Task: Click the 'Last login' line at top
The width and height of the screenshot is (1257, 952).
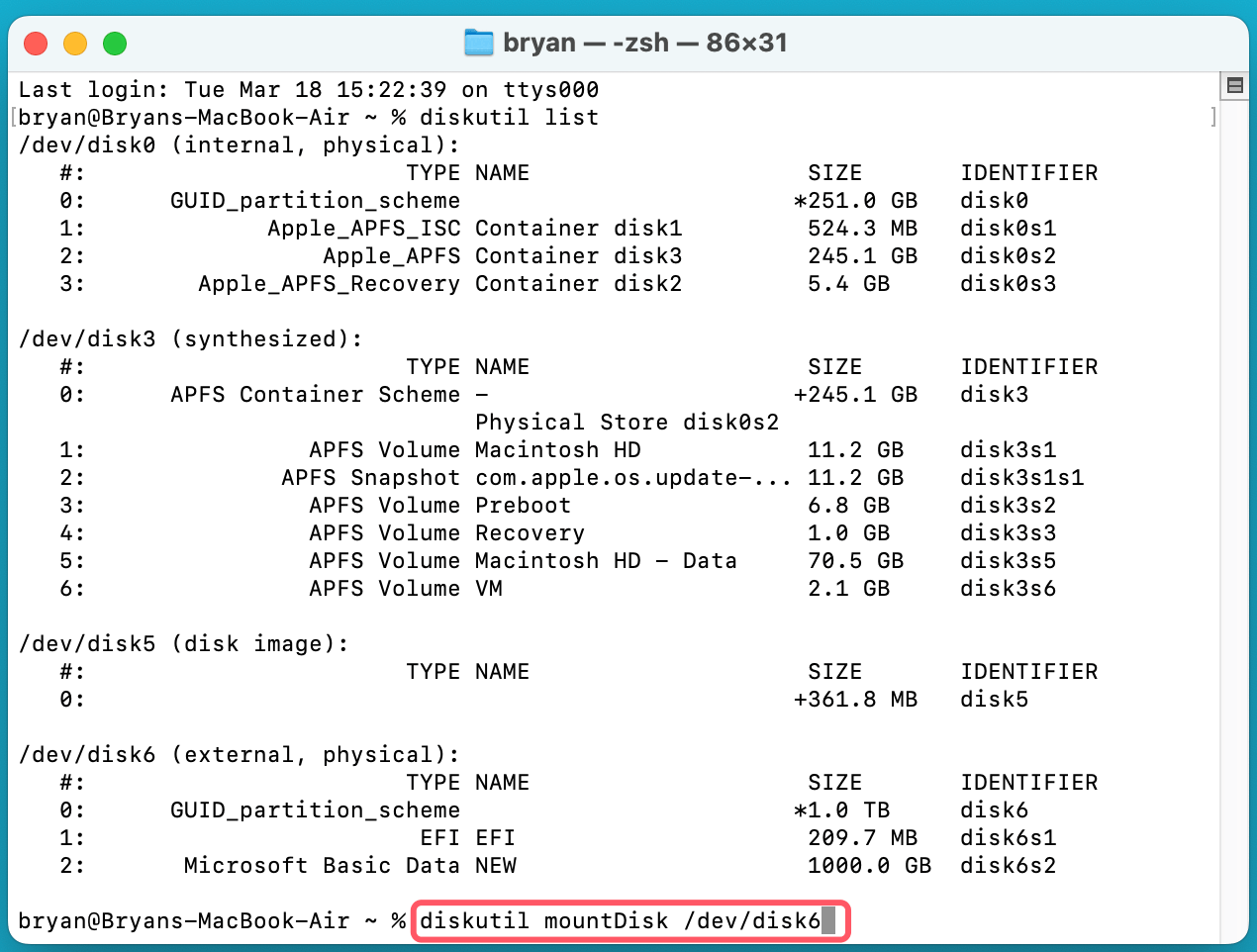Action: click(x=308, y=90)
